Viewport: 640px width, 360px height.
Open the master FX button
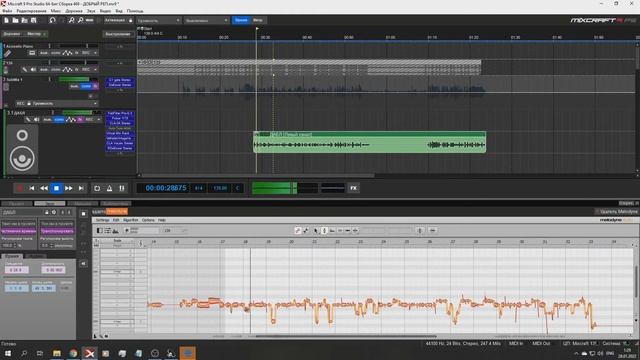click(353, 188)
